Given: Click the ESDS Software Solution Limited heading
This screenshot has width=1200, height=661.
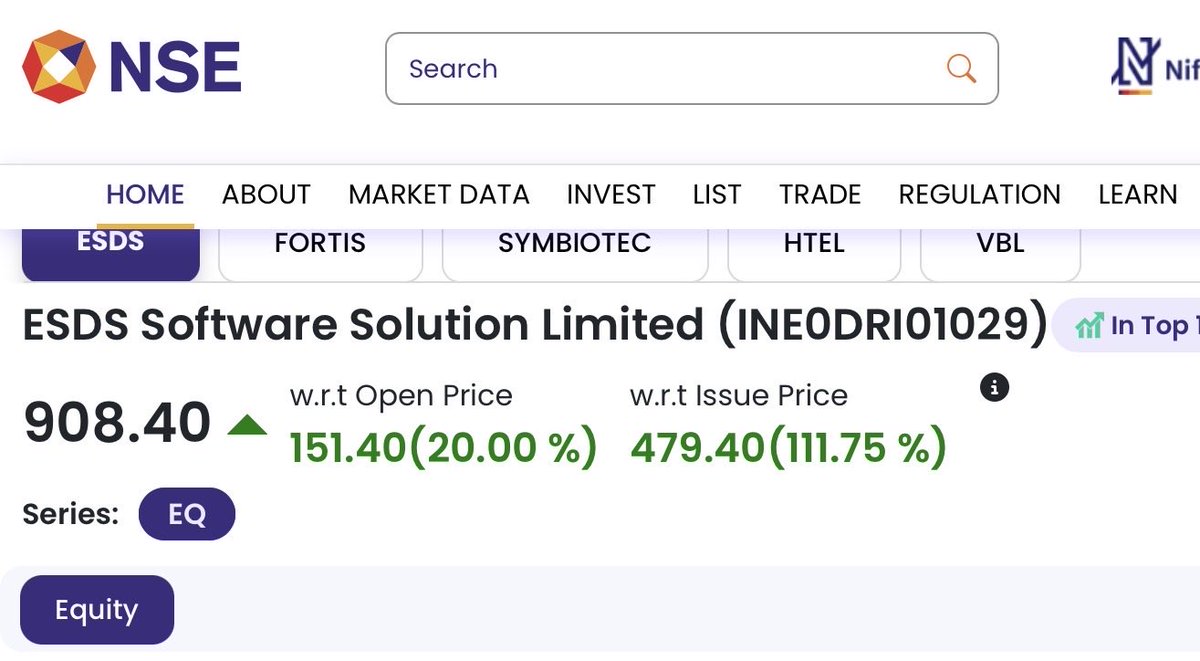Looking at the screenshot, I should [x=535, y=326].
